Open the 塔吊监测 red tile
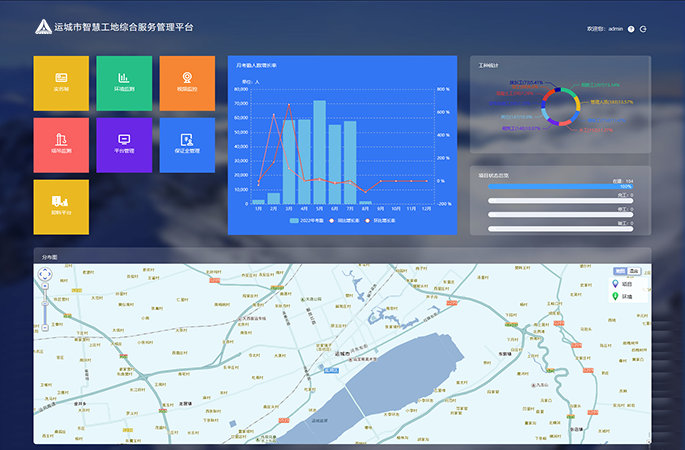The width and height of the screenshot is (685, 450). pos(61,145)
